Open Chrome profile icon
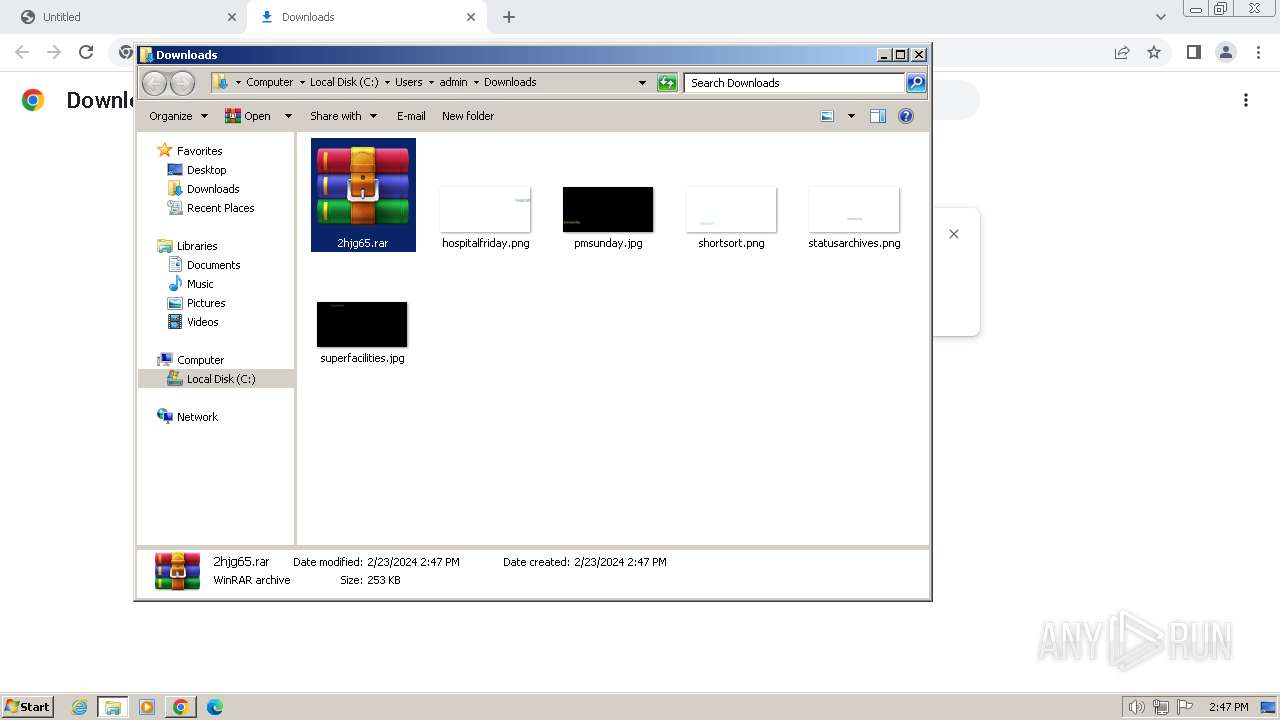 tap(1225, 52)
